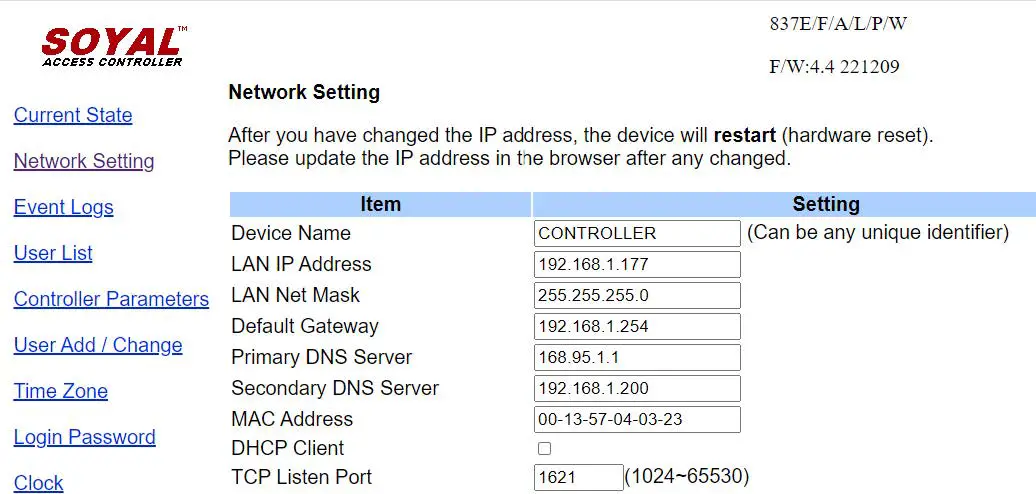
Task: Edit the Primary DNS Server field
Action: click(637, 357)
